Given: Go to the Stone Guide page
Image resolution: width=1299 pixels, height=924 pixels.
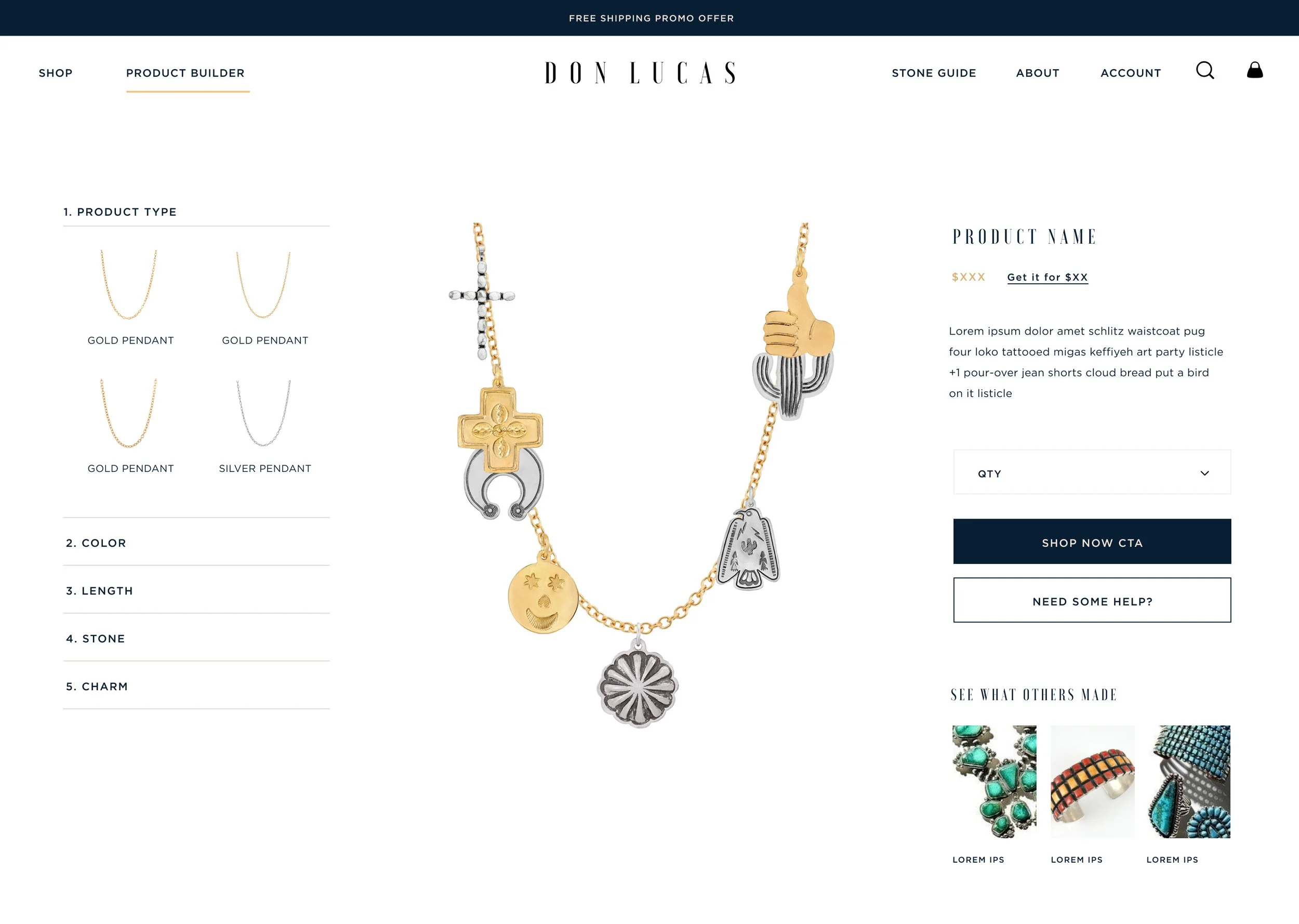Looking at the screenshot, I should (x=933, y=73).
